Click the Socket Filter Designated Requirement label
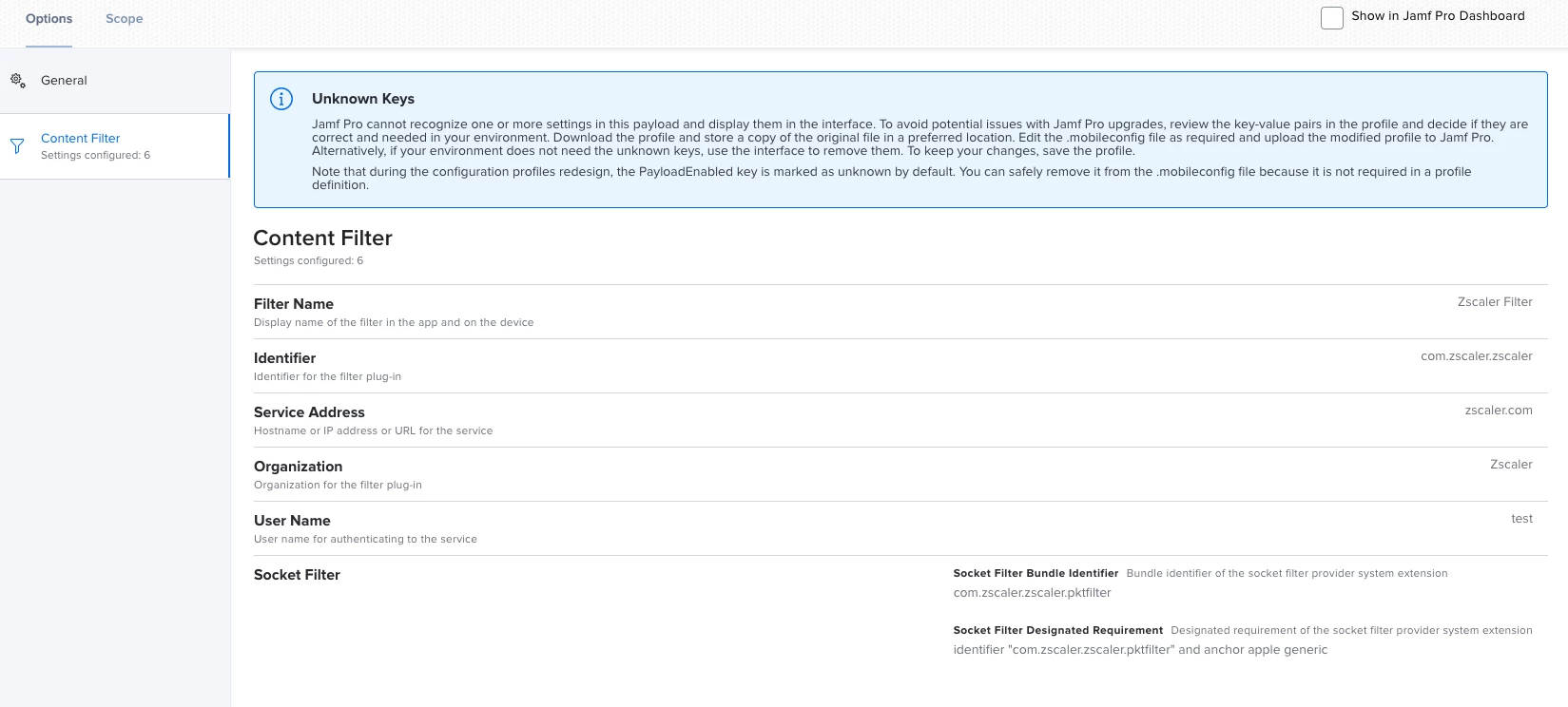Viewport: 1568px width, 707px height. 1058,631
